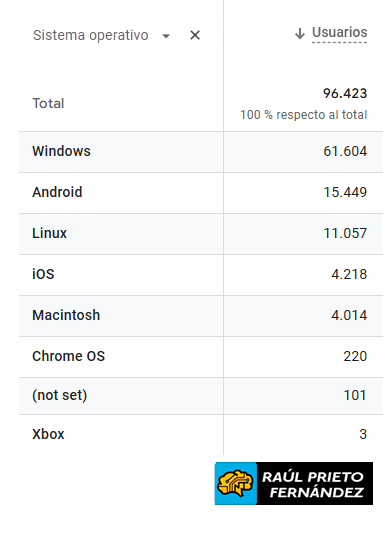This screenshot has height=534, width=390.
Task: Click the Android users value 15.449
Action: 345,192
